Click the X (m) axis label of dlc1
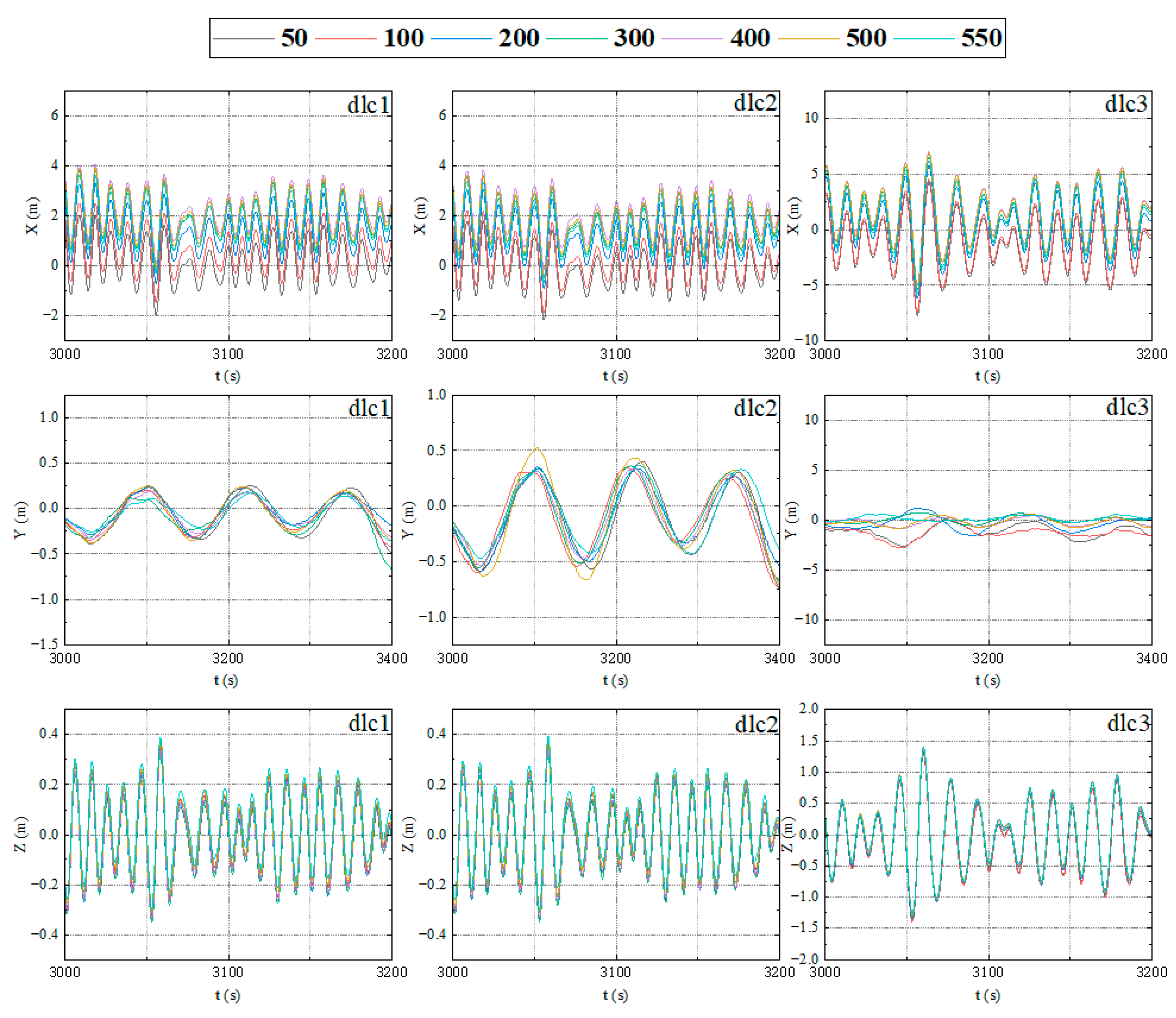 tap(33, 216)
